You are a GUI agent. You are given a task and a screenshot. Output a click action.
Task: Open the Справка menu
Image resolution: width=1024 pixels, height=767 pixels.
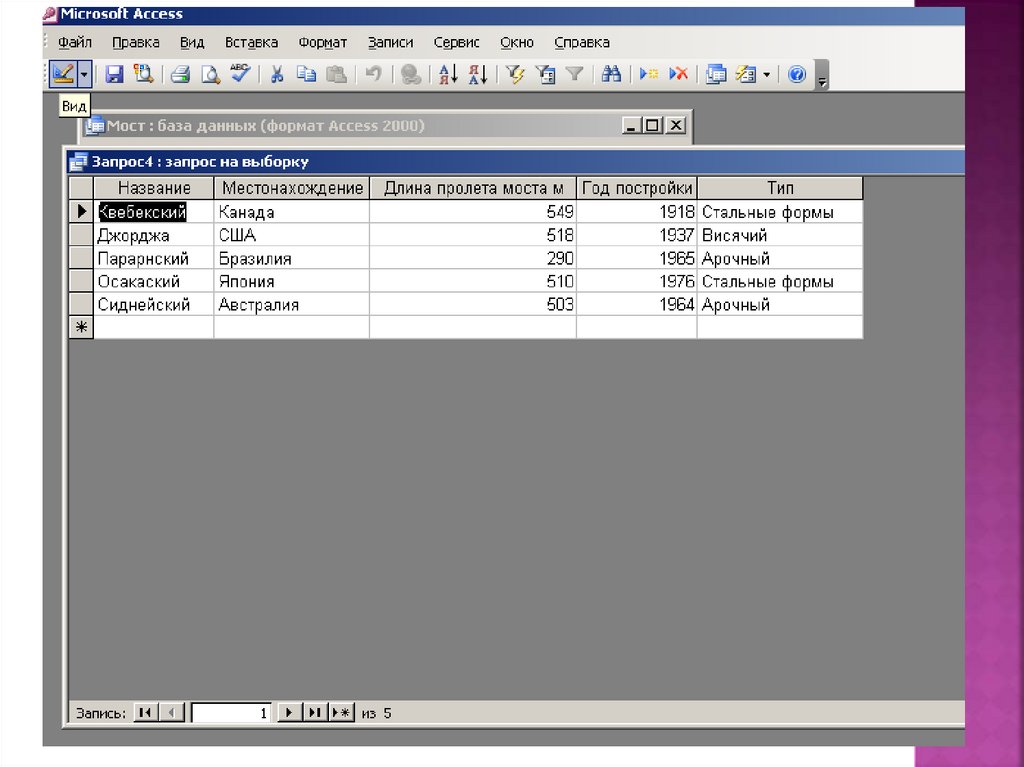tap(582, 42)
